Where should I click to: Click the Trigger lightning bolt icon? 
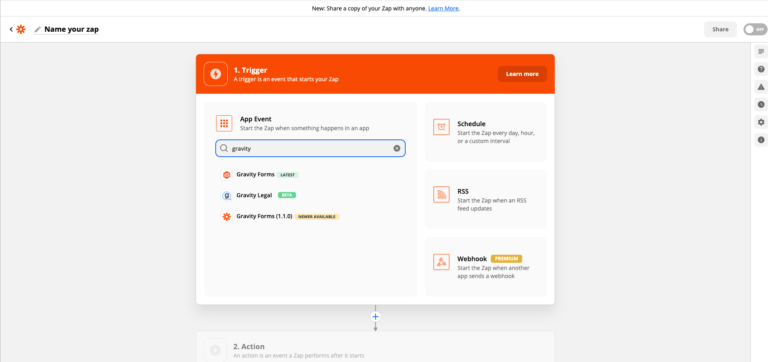pos(216,74)
